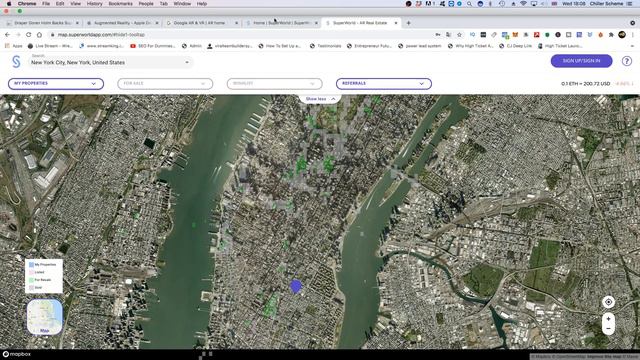Screen dimensions: 640x360
Task: Click My Properties blue legend swatch
Action: pos(31,264)
